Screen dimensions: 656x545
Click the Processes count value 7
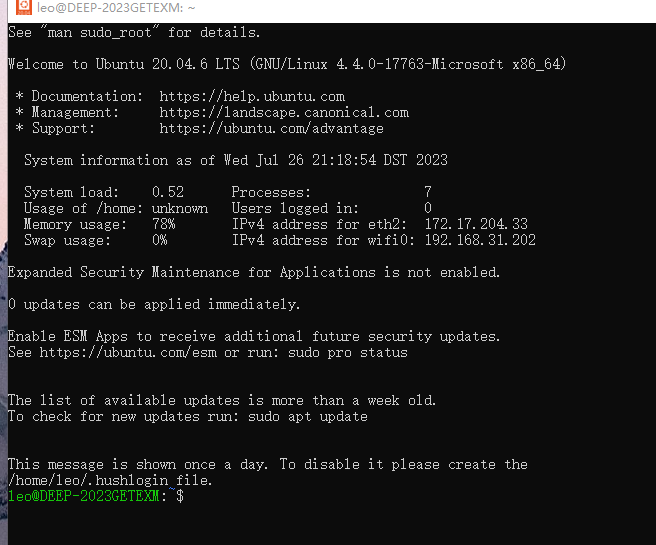(x=428, y=192)
